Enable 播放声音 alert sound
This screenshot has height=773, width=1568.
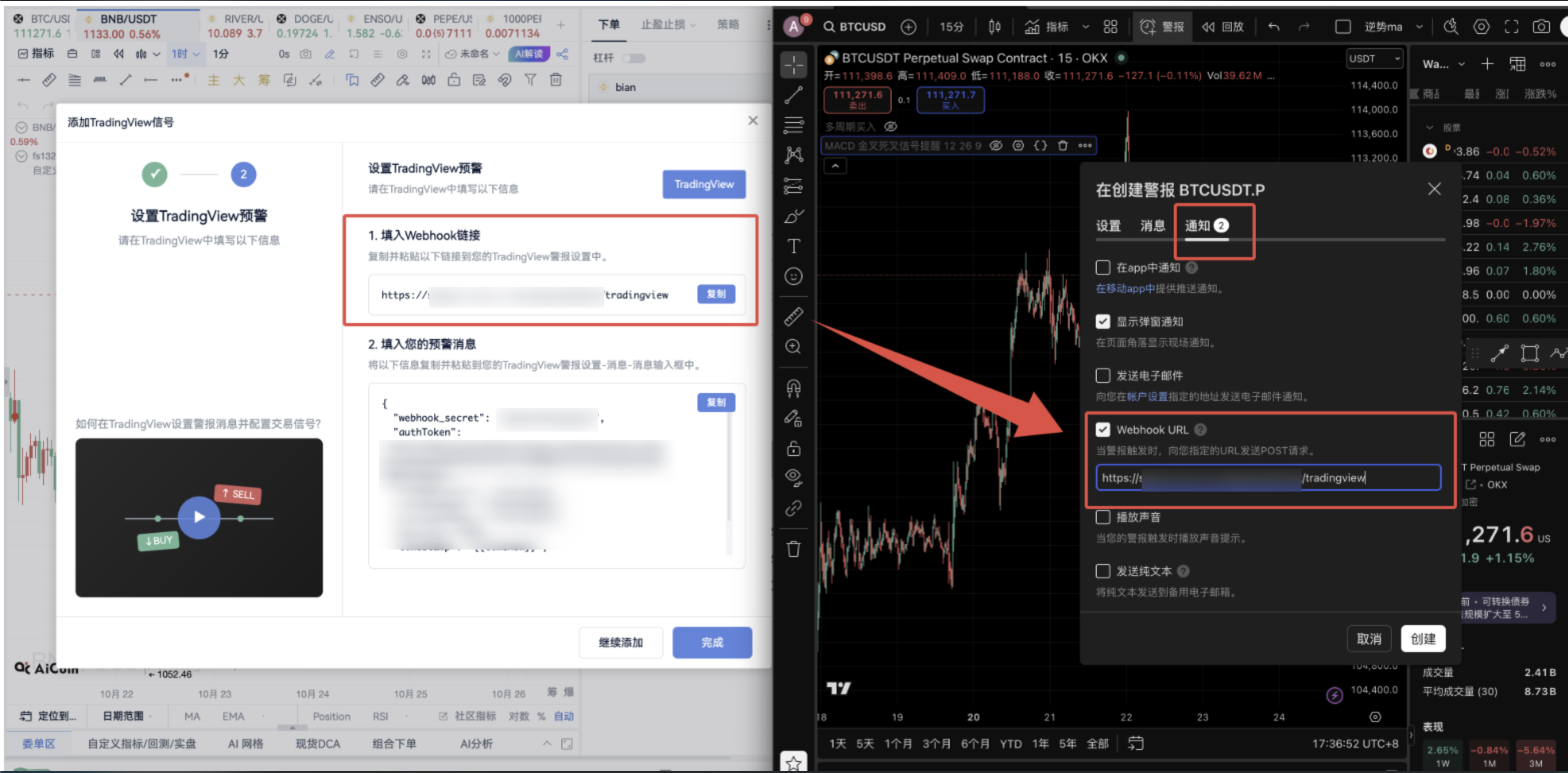(x=1103, y=517)
